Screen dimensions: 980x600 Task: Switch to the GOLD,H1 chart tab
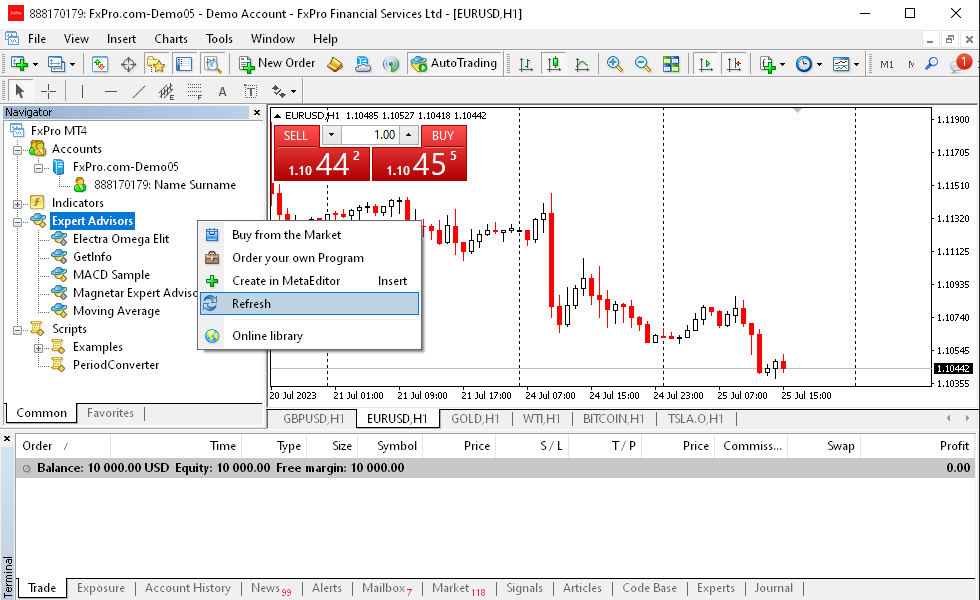(x=475, y=419)
